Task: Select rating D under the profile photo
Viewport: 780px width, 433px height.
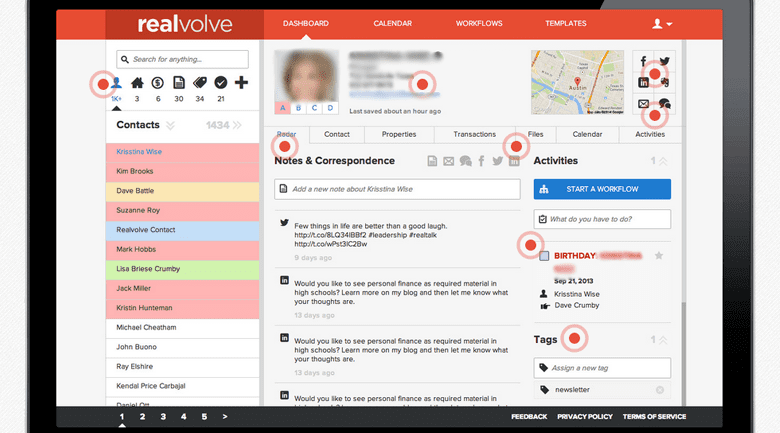Action: [330, 108]
